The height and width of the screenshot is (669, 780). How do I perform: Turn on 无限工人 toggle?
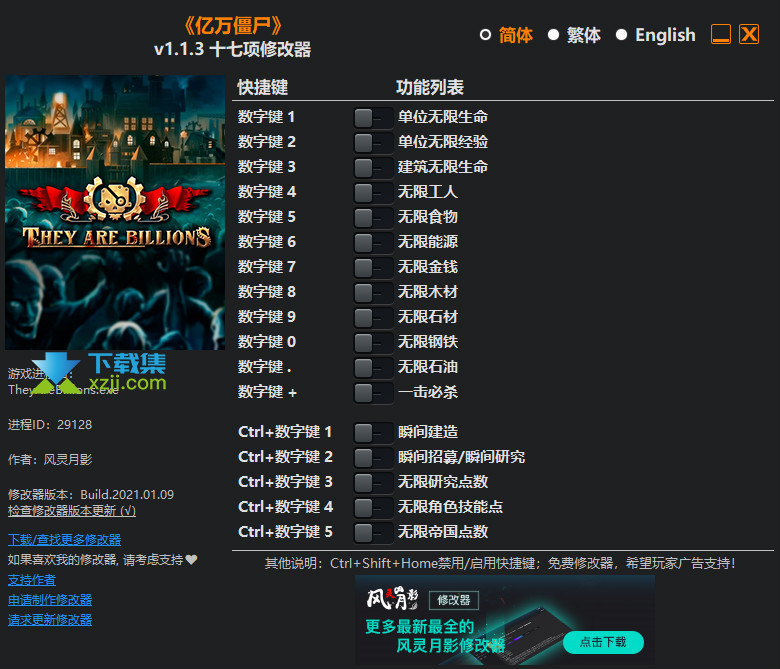tap(373, 192)
